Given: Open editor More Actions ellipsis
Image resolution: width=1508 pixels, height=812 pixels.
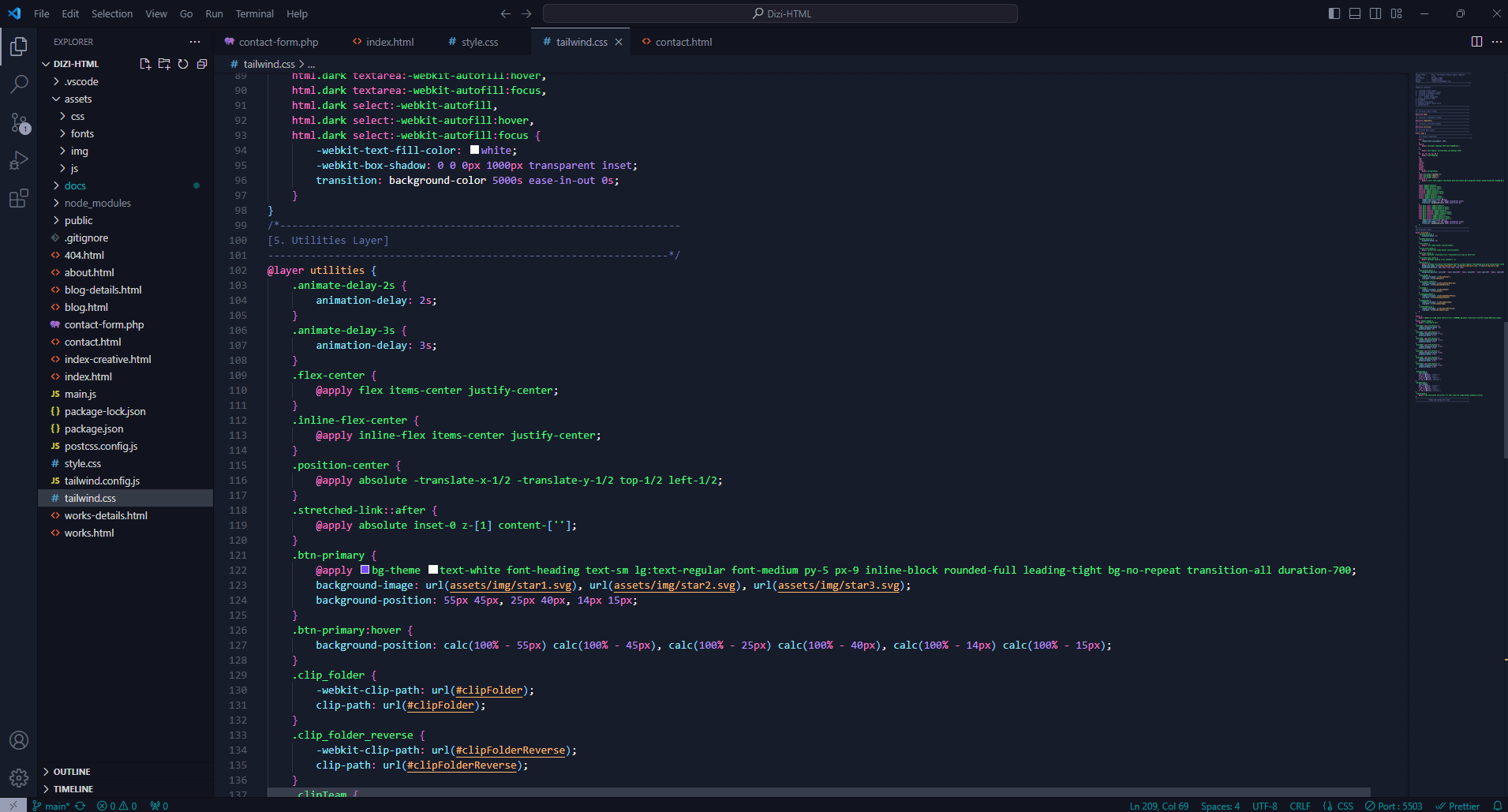Looking at the screenshot, I should (1497, 42).
